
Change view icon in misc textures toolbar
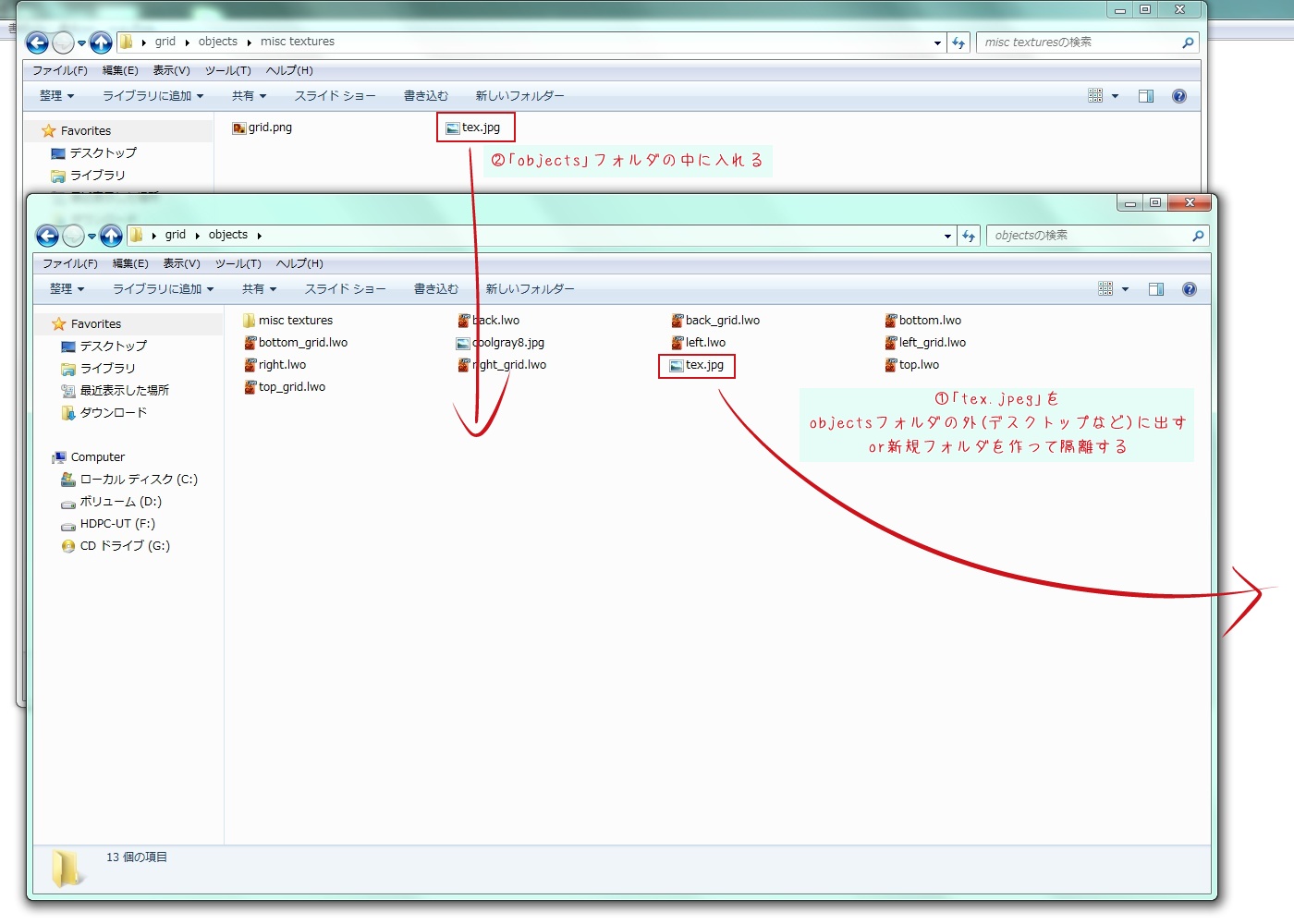pos(1095,96)
